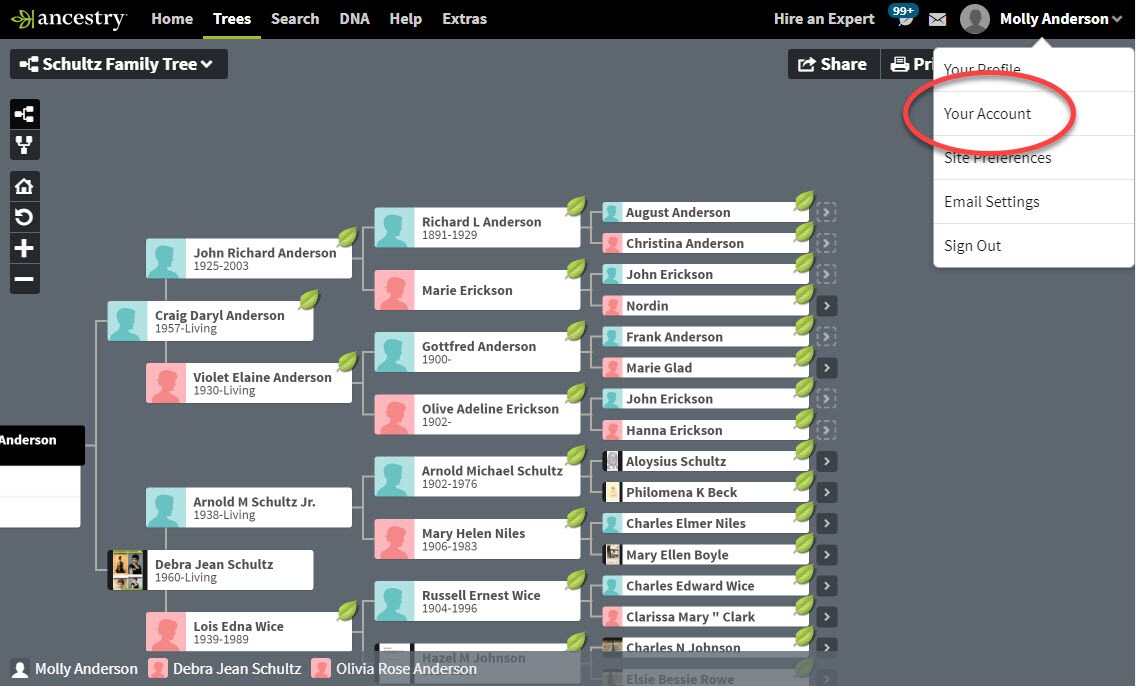The image size is (1136, 686).
Task: Click the Print button
Action: tap(907, 64)
